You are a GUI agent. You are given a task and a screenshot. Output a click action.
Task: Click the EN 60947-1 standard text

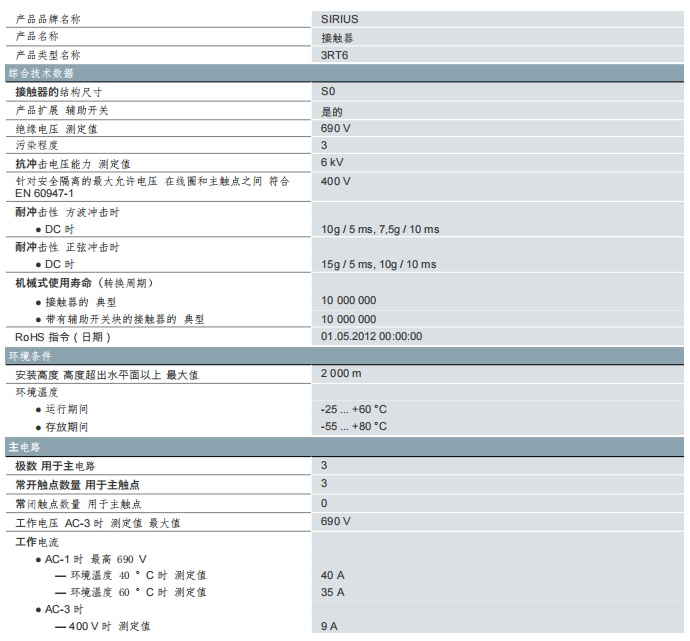44,193
